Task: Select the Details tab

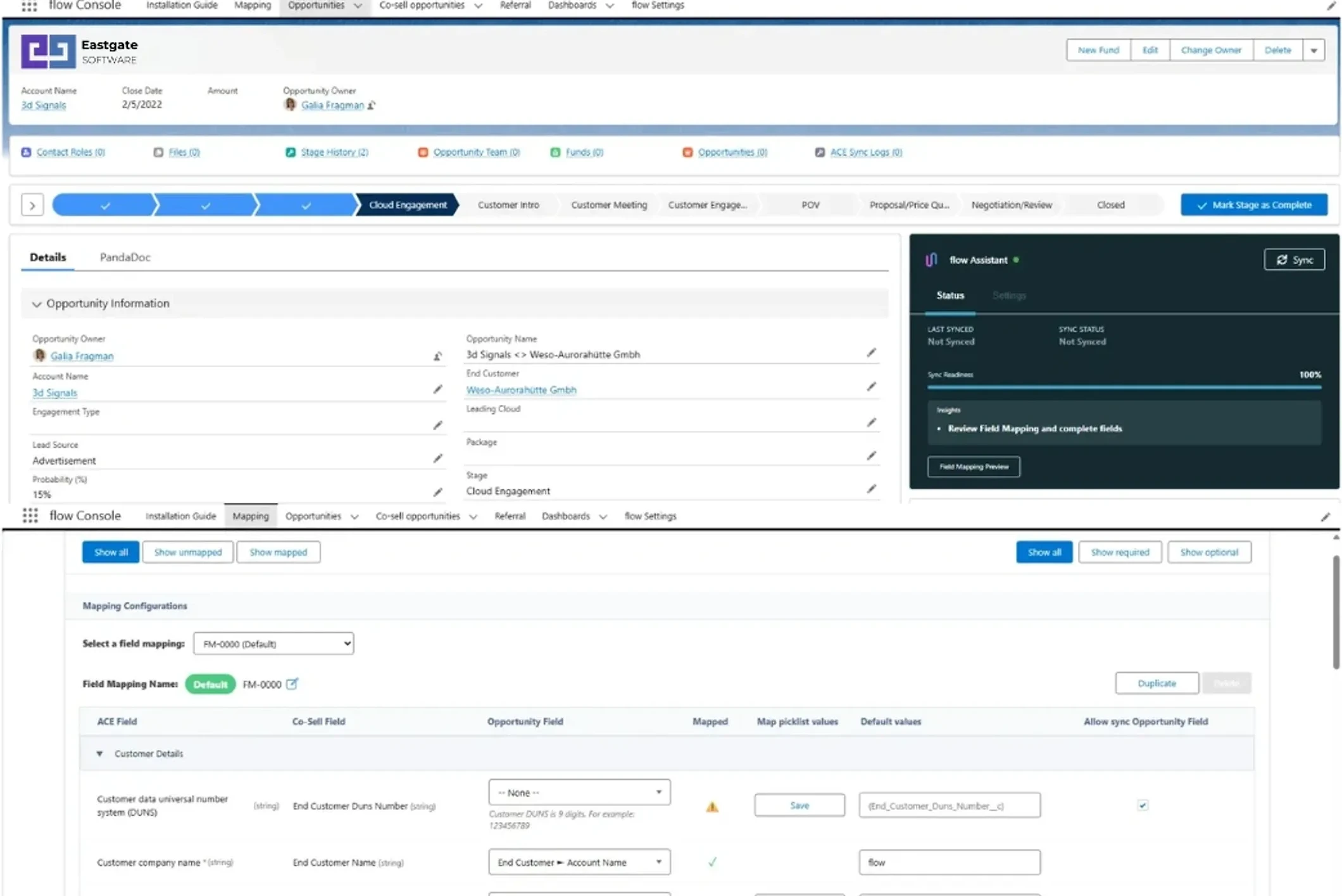Action: (x=47, y=258)
